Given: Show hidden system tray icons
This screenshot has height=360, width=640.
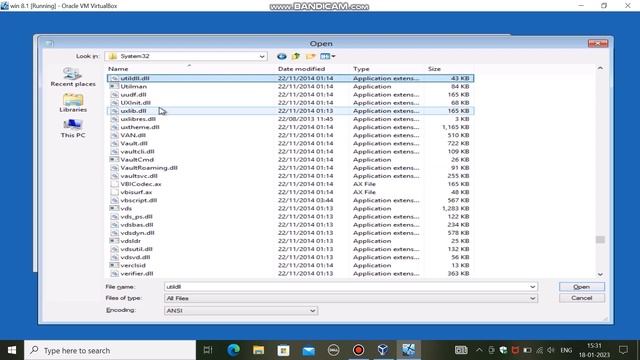Looking at the screenshot, I should tap(479, 350).
